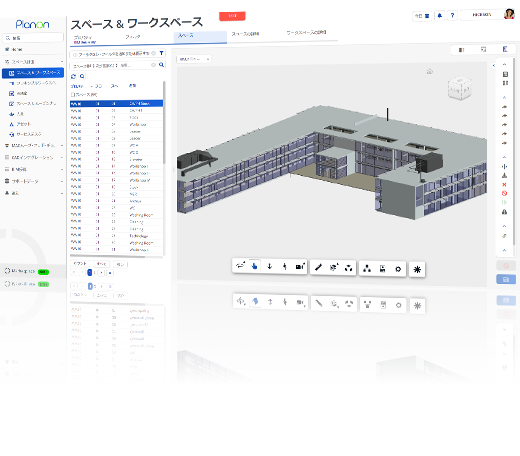Image resolution: width=520 pixels, height=456 pixels.
Task: Open the help question mark
Action: (452, 15)
